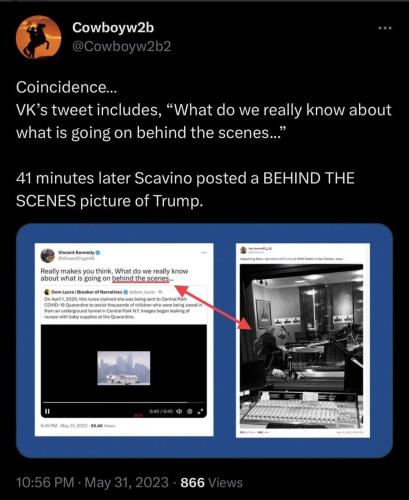View the 866 Views analytics count
Viewport: 409px width, 500px height.
211,482
